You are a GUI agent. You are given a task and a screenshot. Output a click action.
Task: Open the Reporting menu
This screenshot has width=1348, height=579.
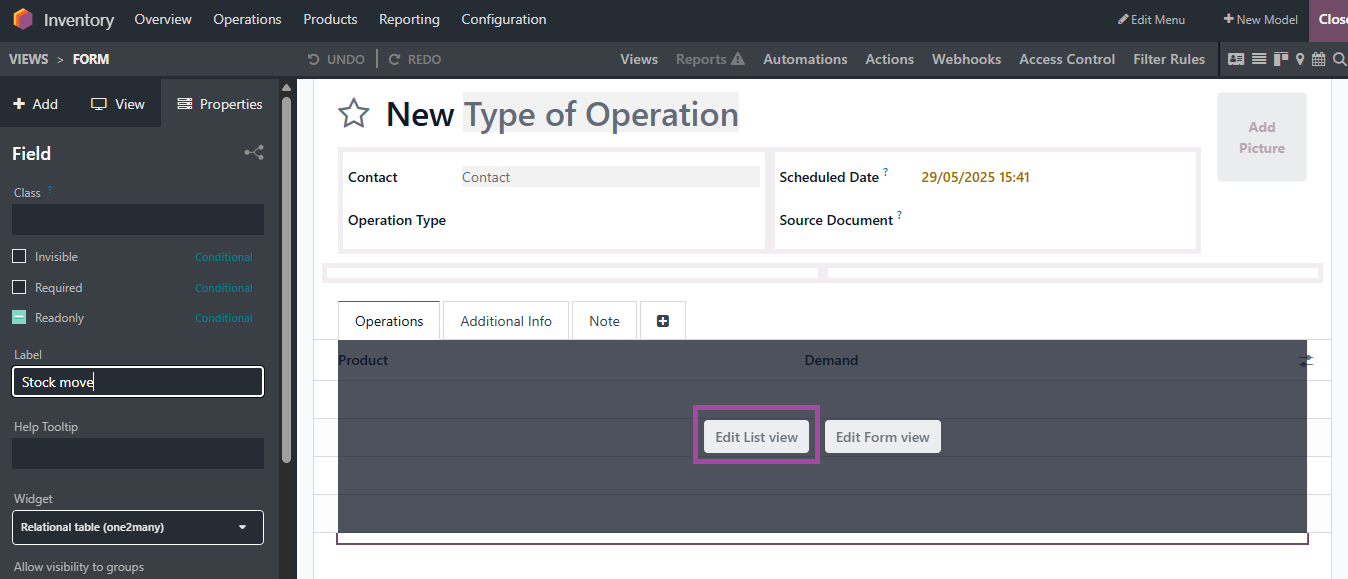pyautogui.click(x=409, y=19)
